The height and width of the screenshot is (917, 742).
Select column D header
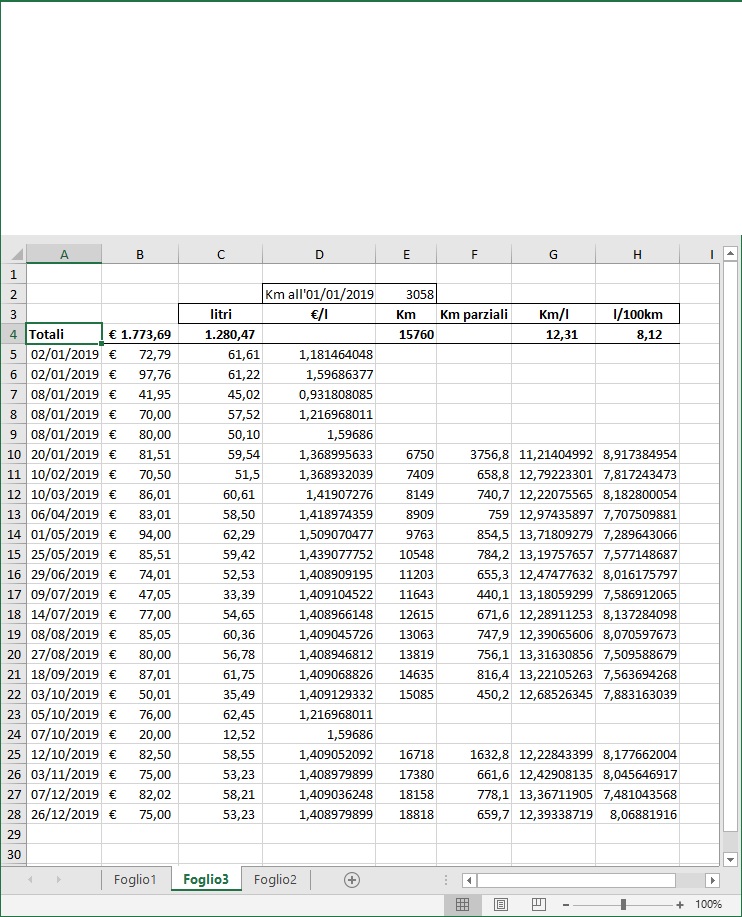(319, 254)
